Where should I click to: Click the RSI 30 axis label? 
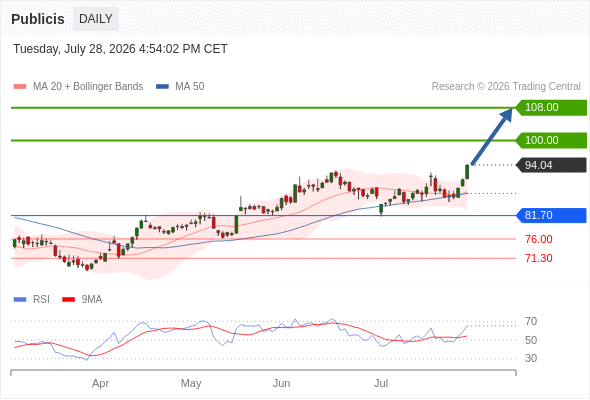click(x=531, y=358)
